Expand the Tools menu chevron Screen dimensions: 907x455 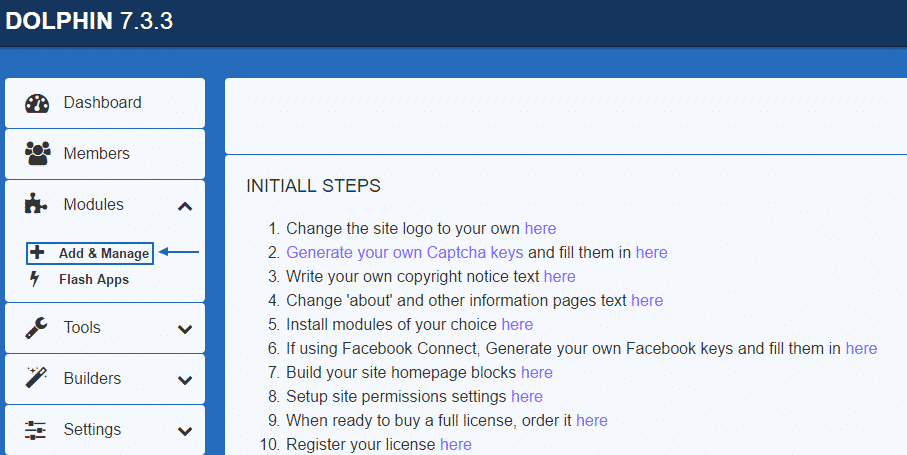(185, 330)
